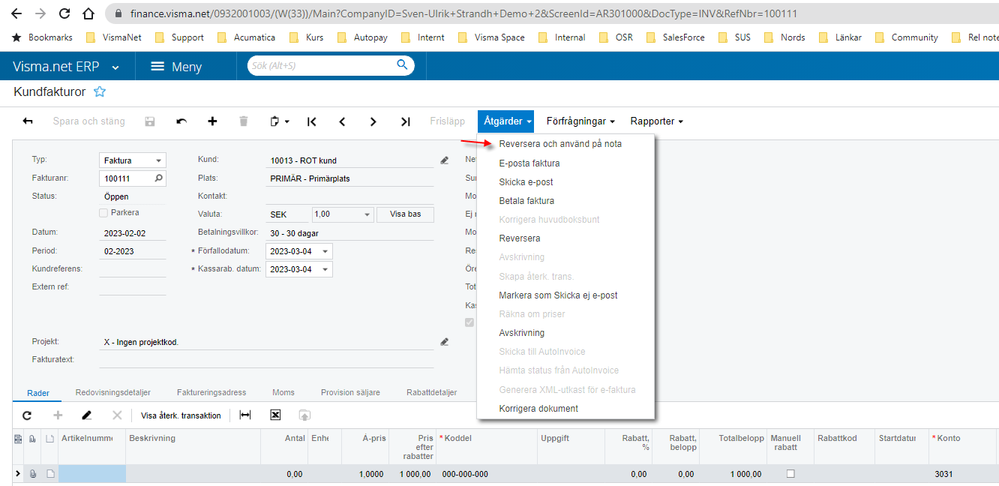
Task: Click the delete trash icon
Action: (243, 121)
